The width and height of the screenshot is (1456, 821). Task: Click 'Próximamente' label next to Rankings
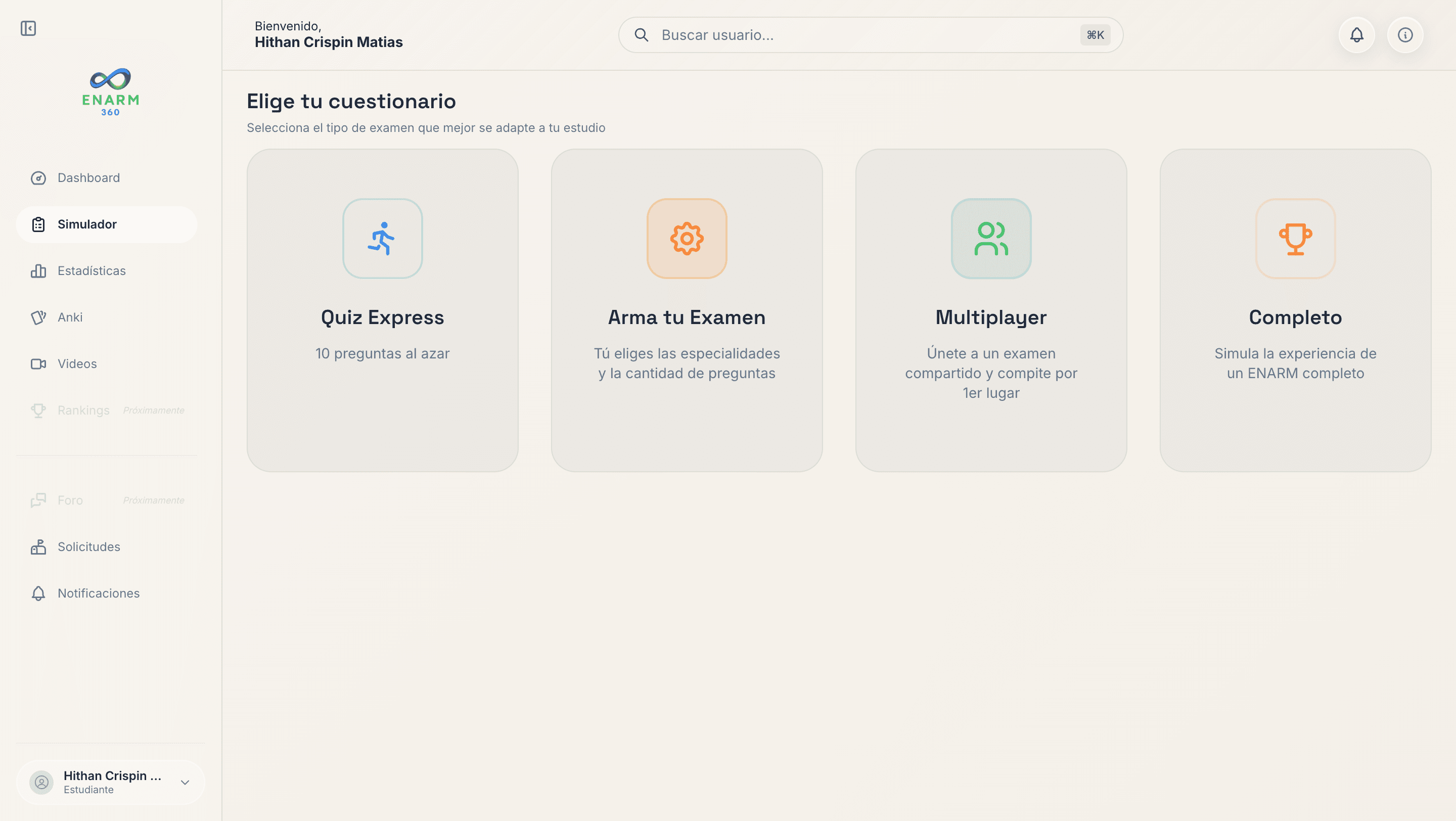[x=154, y=410]
